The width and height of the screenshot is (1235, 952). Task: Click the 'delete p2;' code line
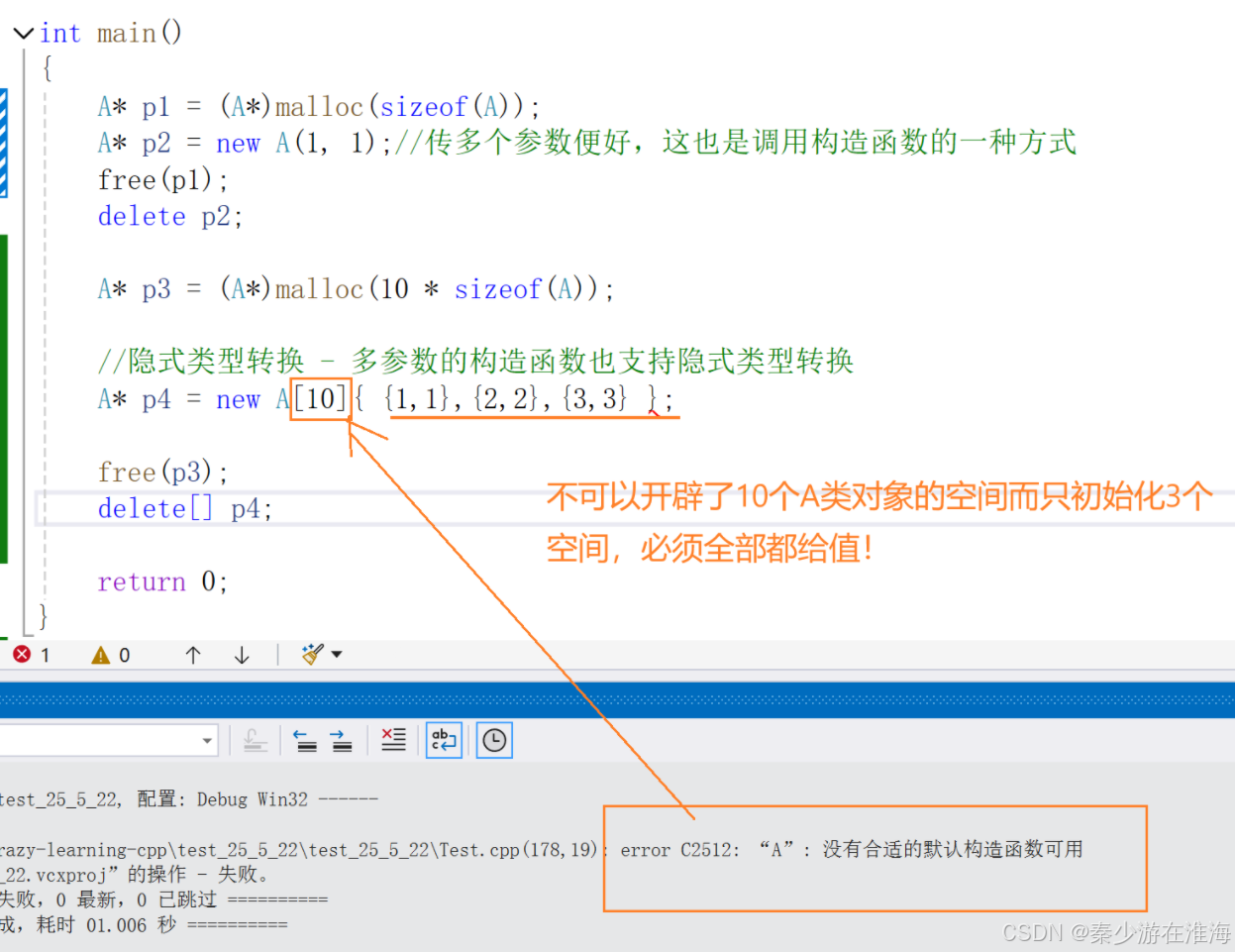pyautogui.click(x=170, y=217)
